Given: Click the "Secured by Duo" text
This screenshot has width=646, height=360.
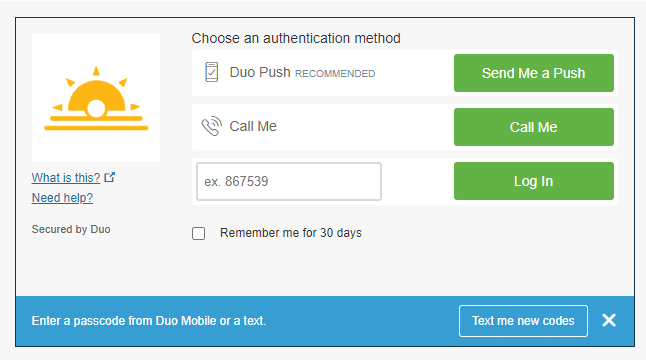Looking at the screenshot, I should (x=71, y=229).
